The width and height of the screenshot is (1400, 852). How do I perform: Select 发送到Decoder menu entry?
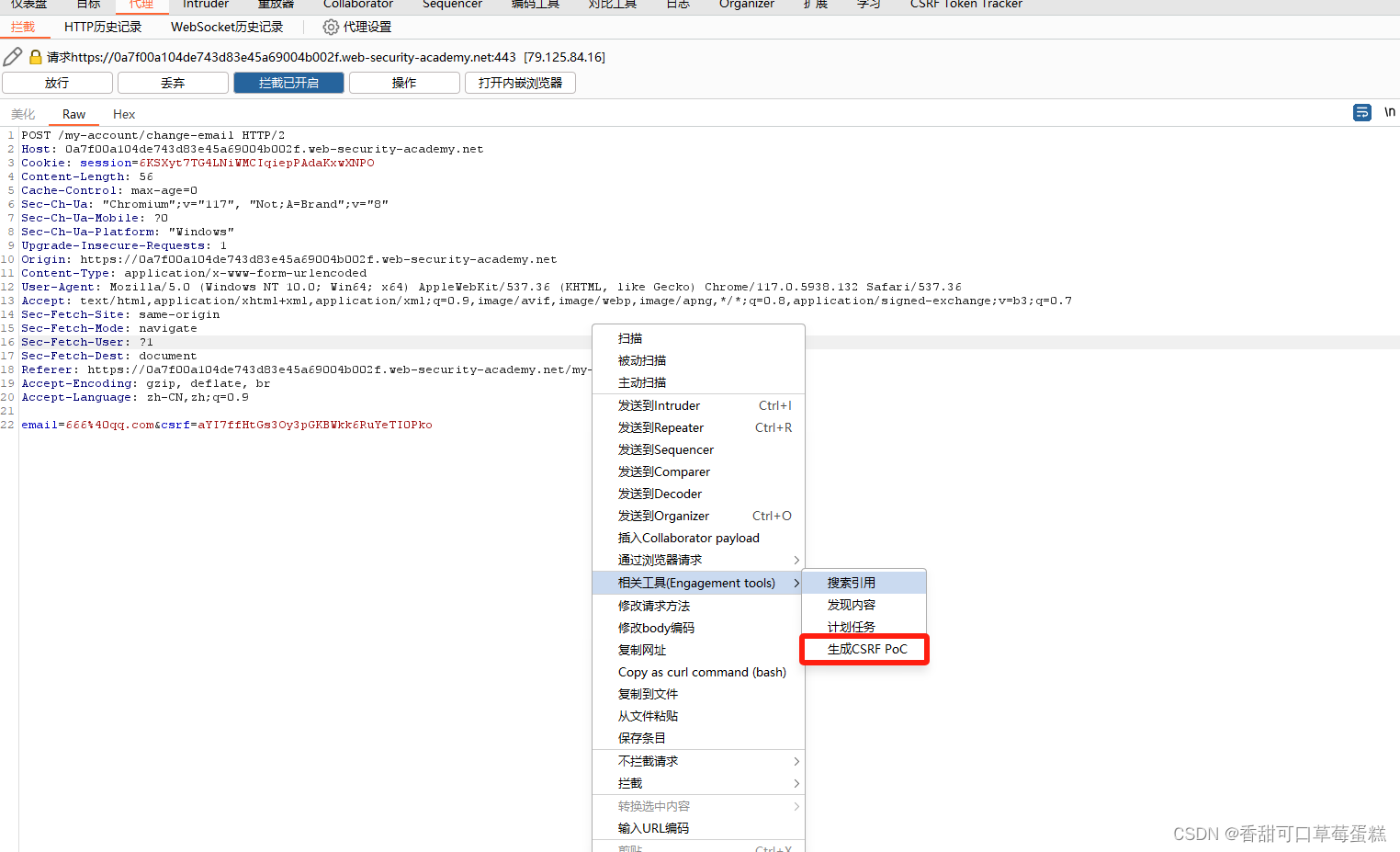point(698,494)
